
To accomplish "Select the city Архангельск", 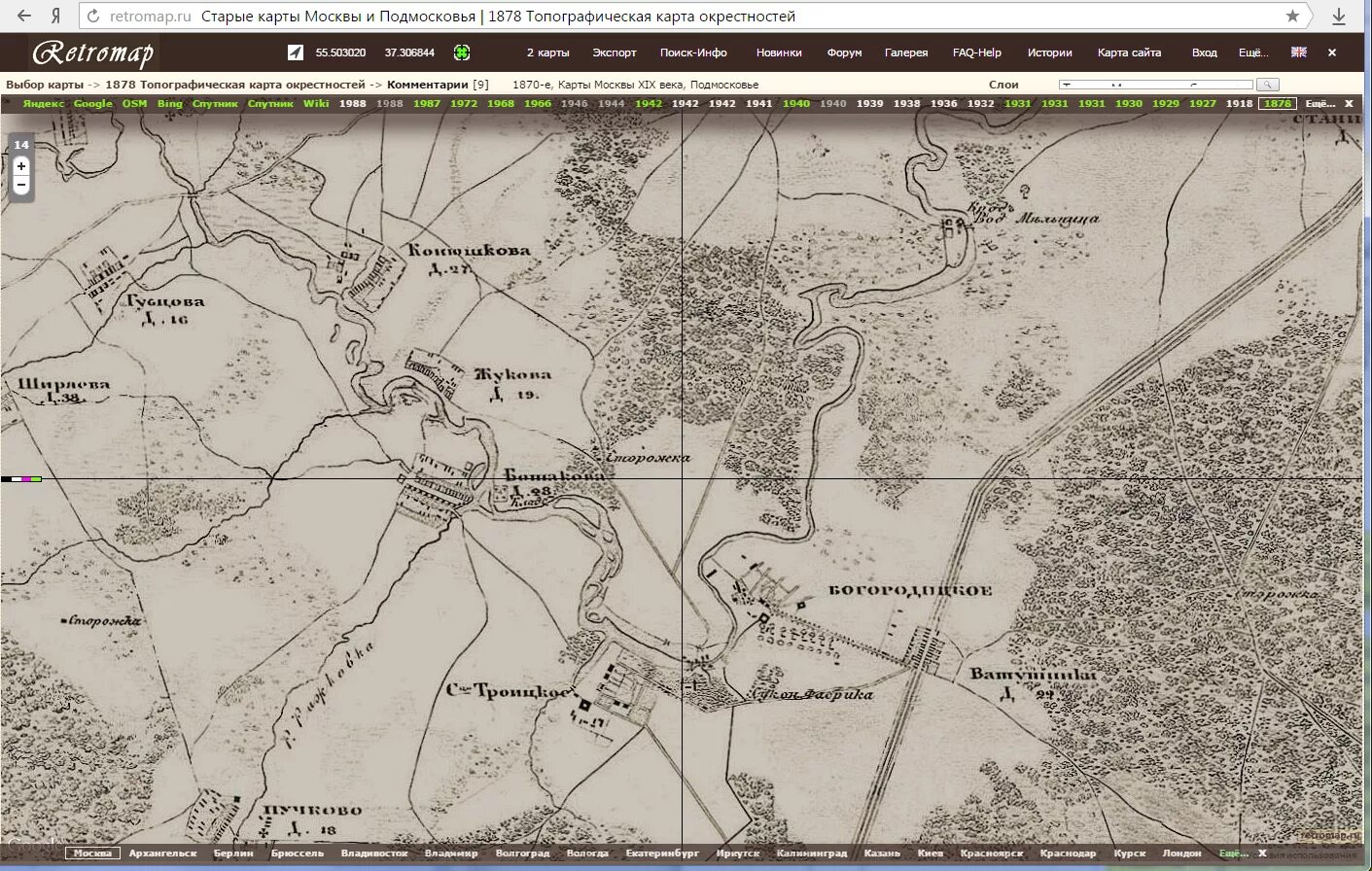I will click(x=162, y=854).
